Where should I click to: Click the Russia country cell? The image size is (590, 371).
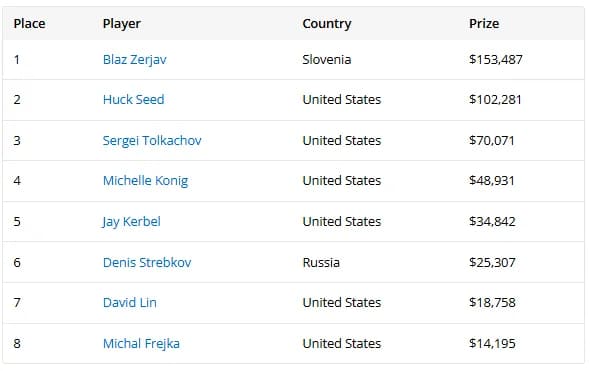(321, 262)
